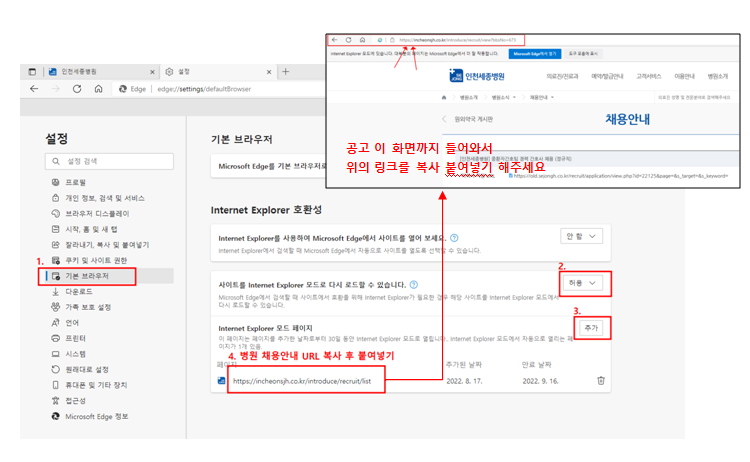
Task: Click the 인천세종병원 logo on hospital page
Action: tap(477, 76)
